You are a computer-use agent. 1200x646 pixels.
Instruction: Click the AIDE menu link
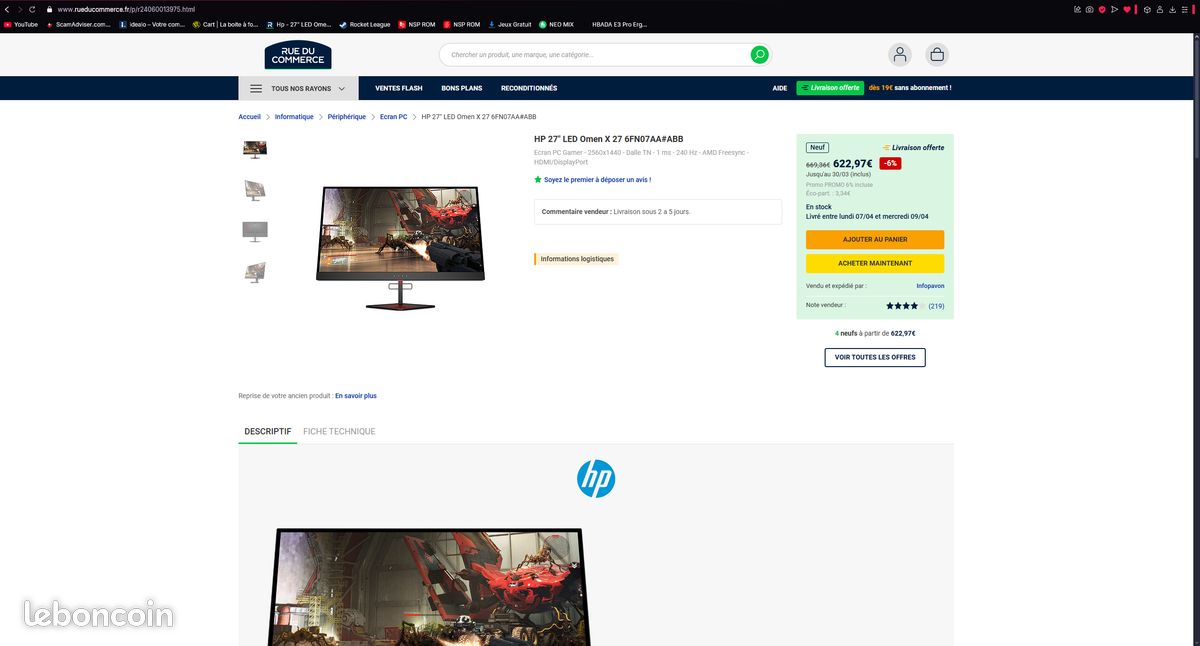coord(780,88)
